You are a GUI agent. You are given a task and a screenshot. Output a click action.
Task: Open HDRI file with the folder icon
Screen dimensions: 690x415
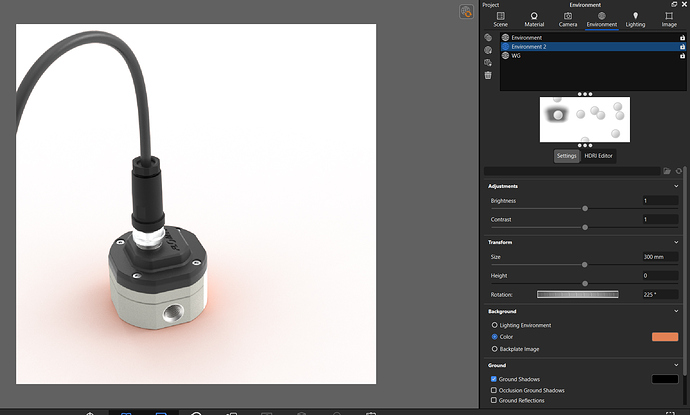pyautogui.click(x=667, y=171)
